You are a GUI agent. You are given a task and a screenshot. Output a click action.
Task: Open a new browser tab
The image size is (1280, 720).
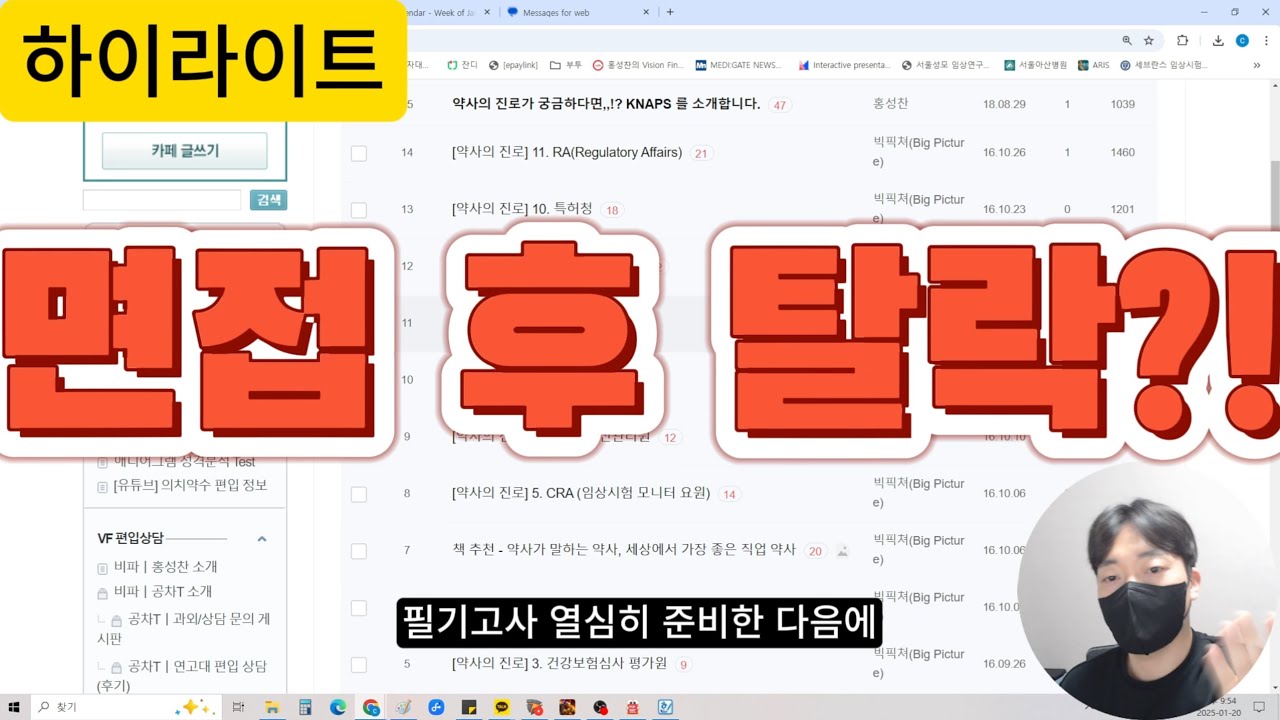coord(670,12)
